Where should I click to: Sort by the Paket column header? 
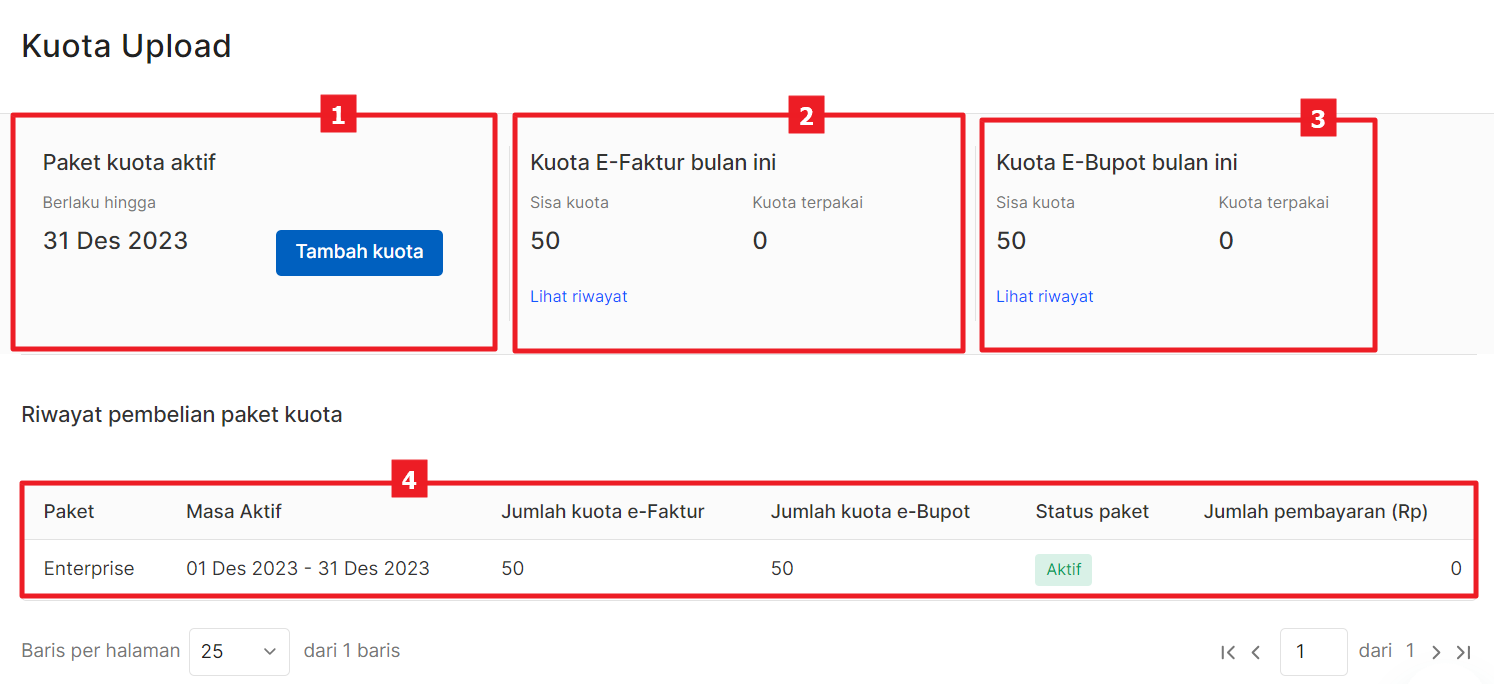pos(69,511)
